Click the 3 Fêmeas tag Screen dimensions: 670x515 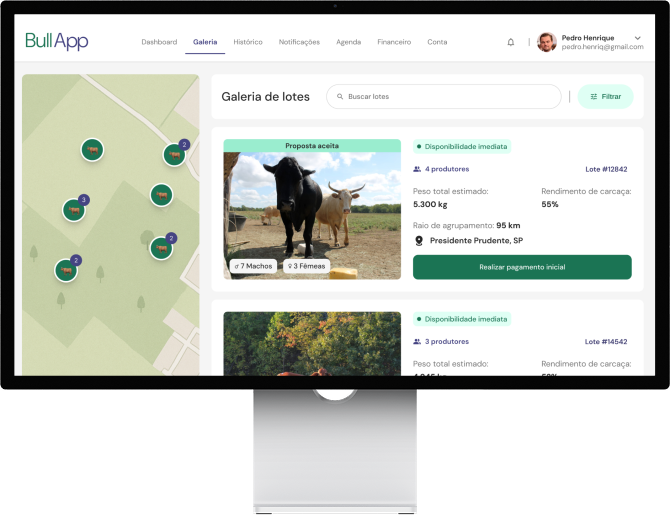306,266
